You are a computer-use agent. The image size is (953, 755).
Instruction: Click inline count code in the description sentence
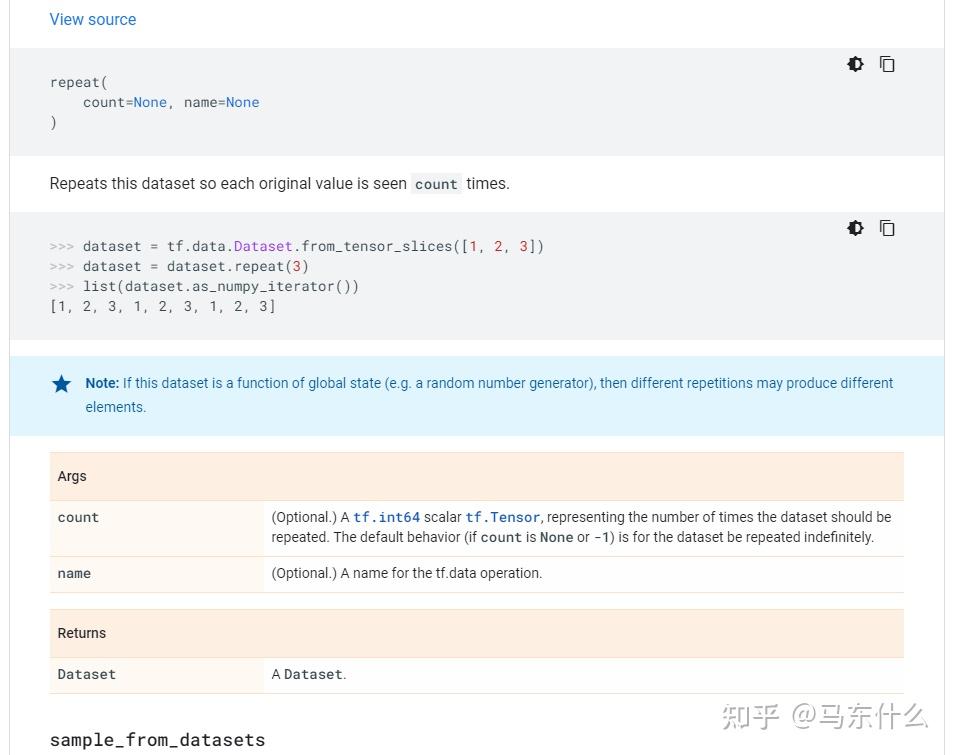click(436, 184)
